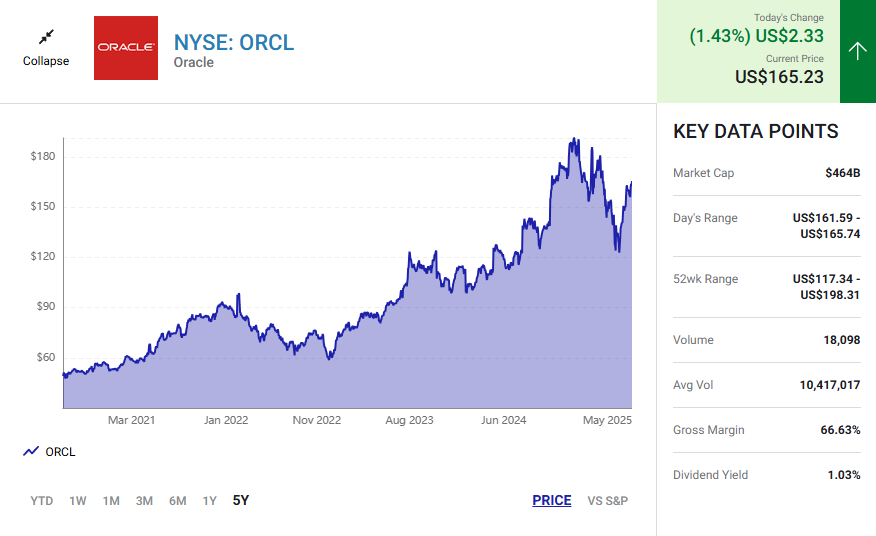Screen dimensions: 876x536
Task: Click the Volume label
Action: (693, 340)
